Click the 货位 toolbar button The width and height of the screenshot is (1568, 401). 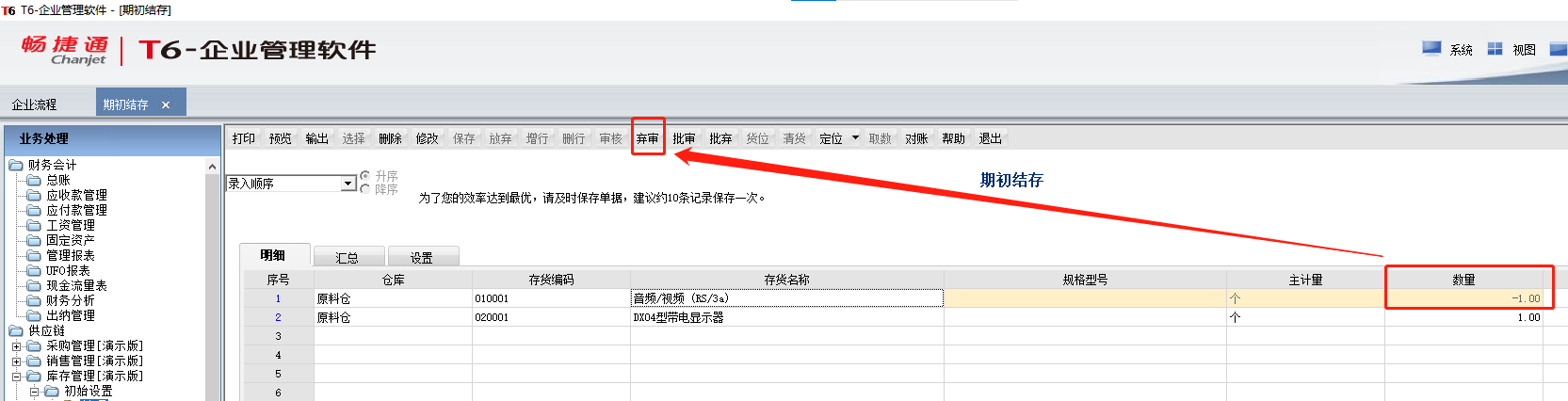pos(758,138)
